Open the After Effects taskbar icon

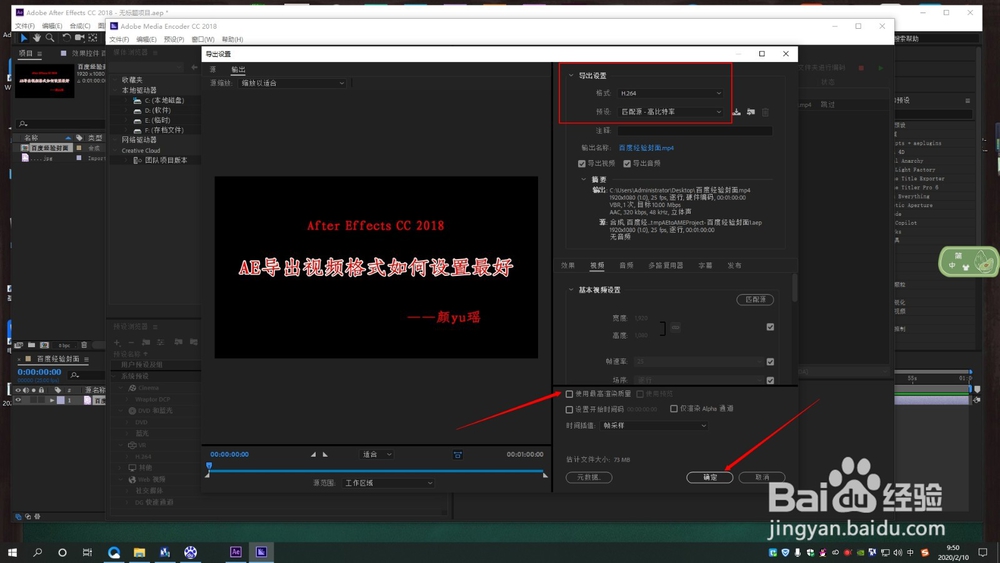pos(235,552)
